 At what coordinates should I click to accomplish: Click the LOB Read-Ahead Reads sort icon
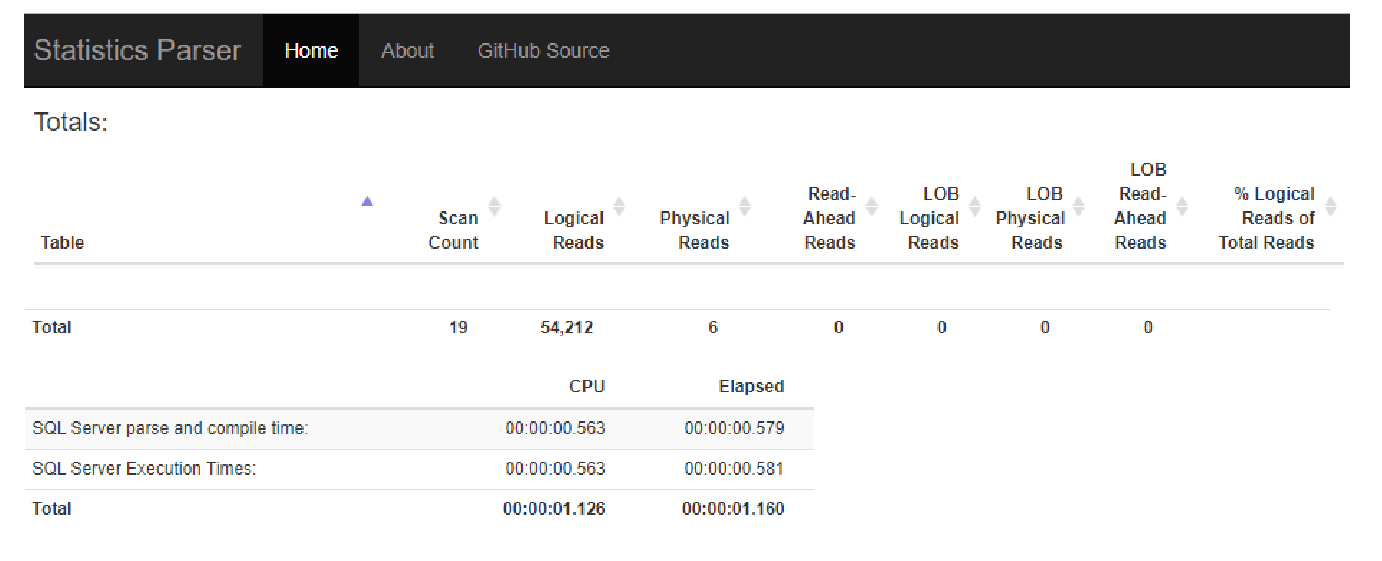click(x=1182, y=206)
